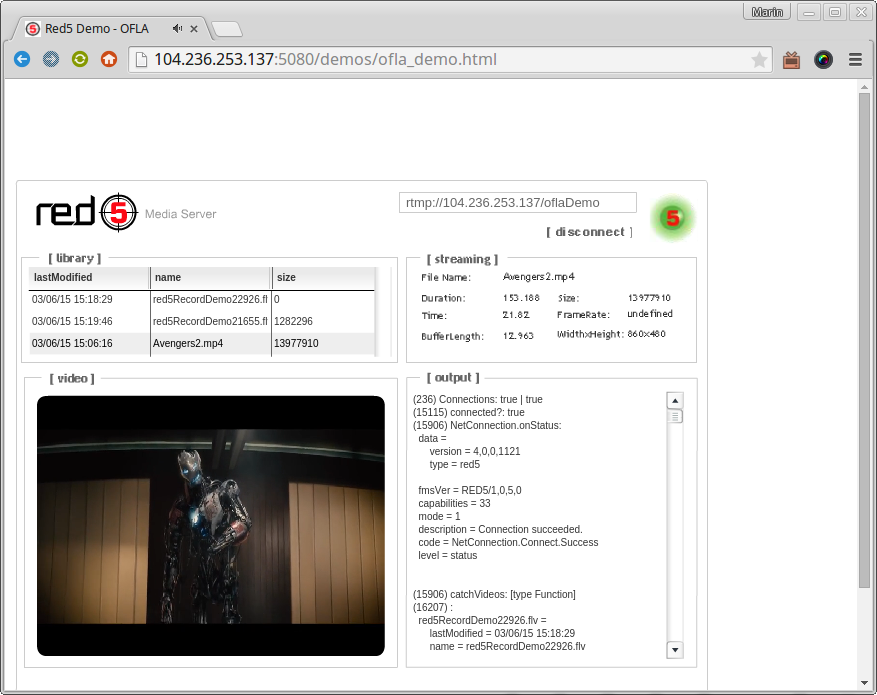
Task: Open the round color lens extension icon
Action: point(823,59)
